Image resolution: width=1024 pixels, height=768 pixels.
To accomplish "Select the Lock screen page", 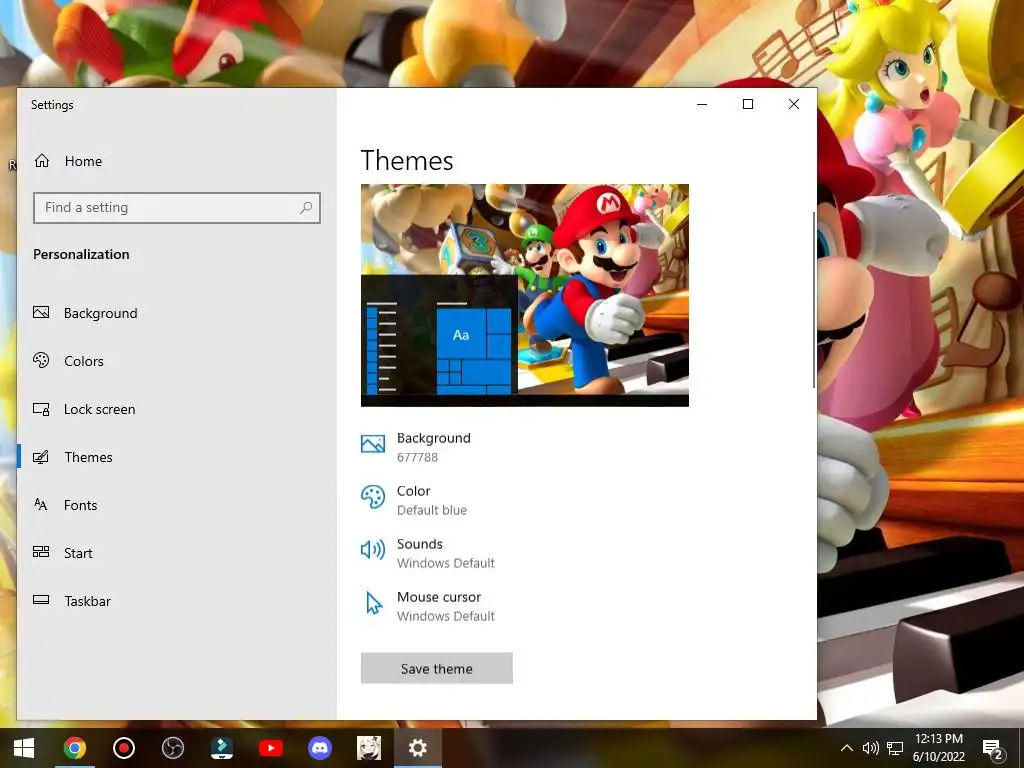I will (x=99, y=409).
